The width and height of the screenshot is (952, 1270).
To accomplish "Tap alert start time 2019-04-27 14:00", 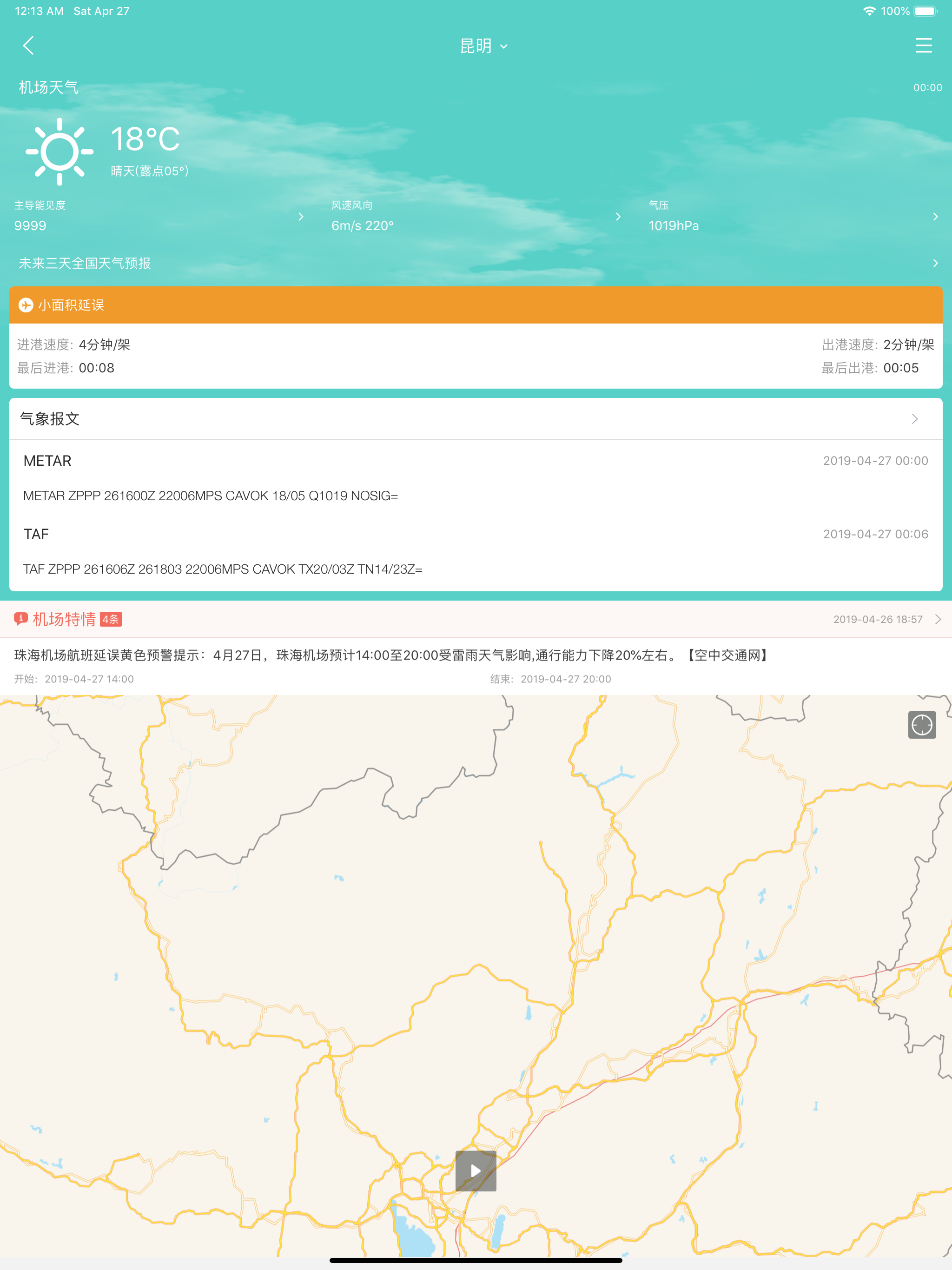I will click(89, 679).
